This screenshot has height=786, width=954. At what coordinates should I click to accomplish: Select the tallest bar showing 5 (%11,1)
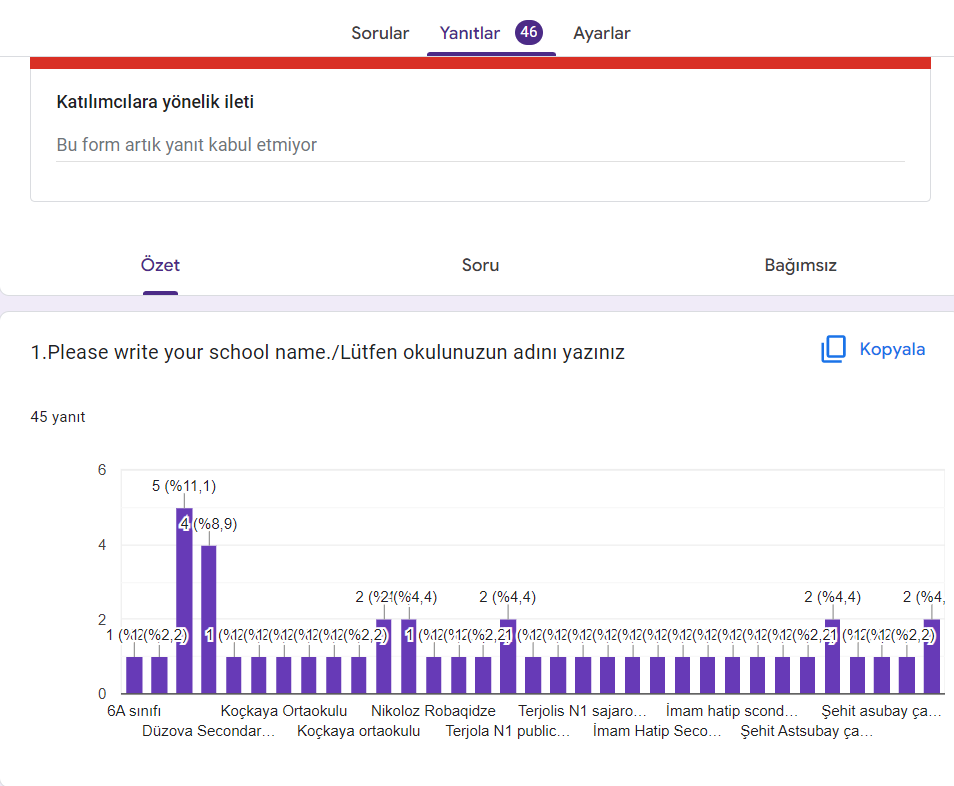184,600
